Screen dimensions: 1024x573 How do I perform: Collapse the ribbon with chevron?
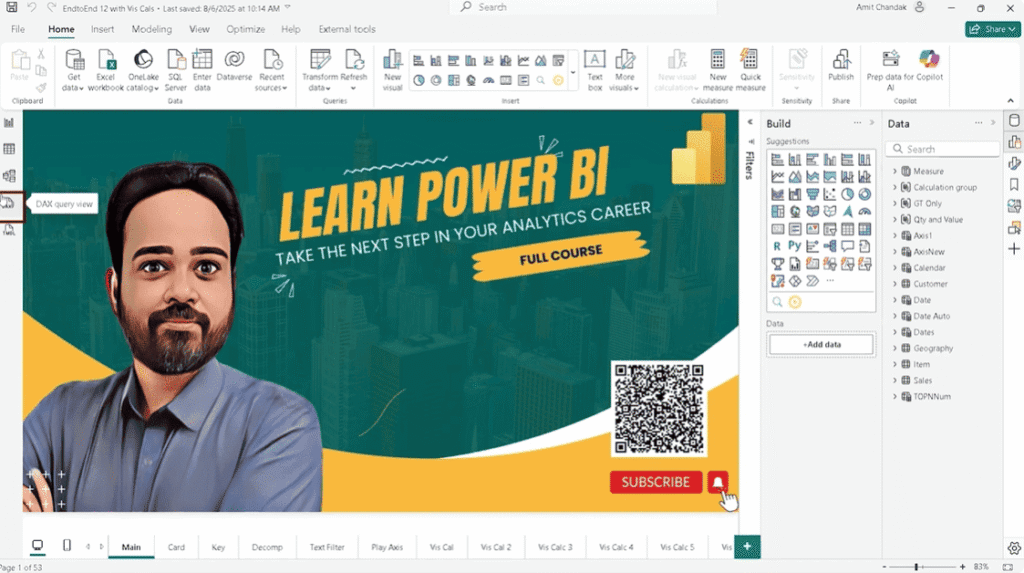click(1010, 101)
